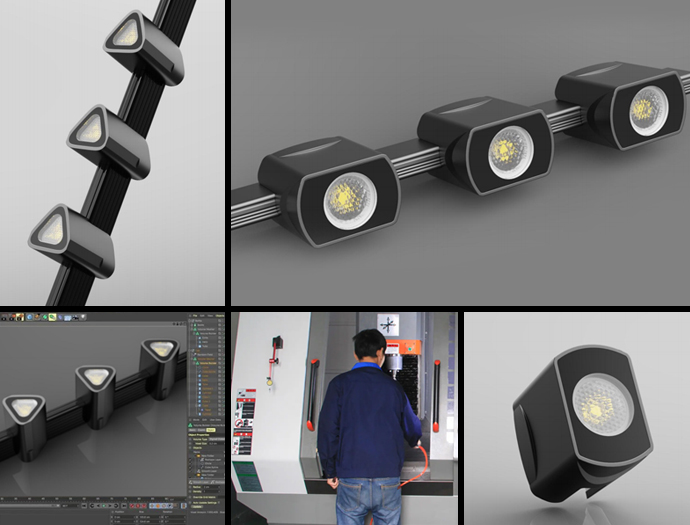The image size is (690, 525).
Task: Click the light object icon in toolbar
Action: (83, 317)
